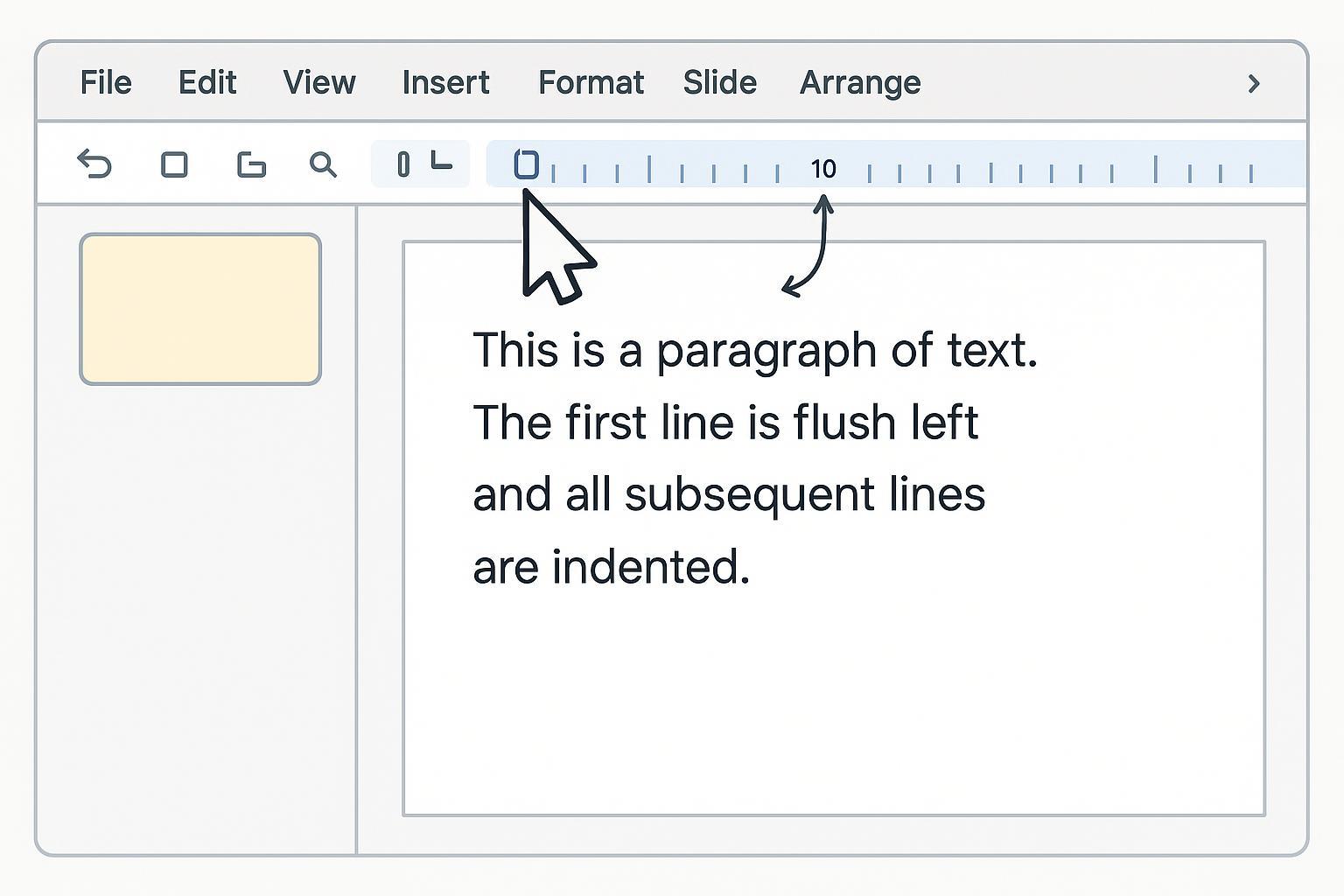Click the Undo arrow icon
Screen dimensions: 1344x896
[x=94, y=164]
